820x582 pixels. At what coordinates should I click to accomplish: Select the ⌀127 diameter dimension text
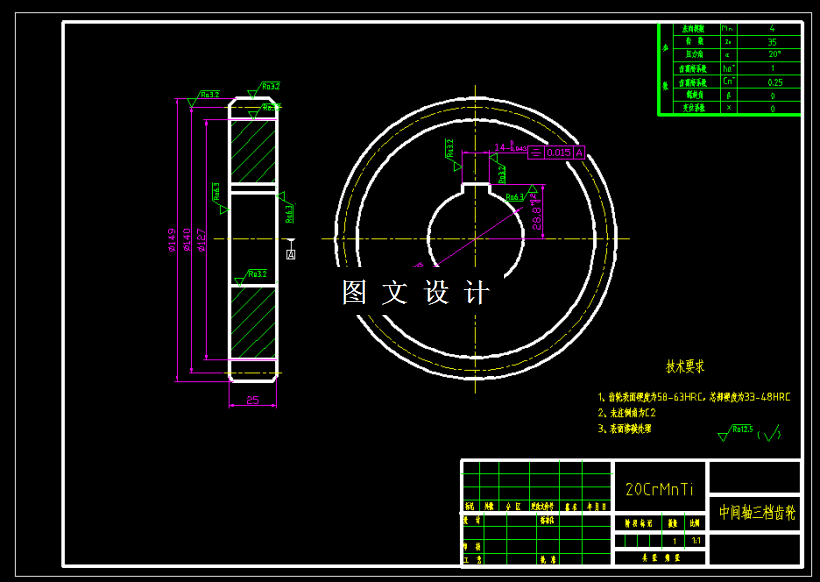click(x=201, y=240)
